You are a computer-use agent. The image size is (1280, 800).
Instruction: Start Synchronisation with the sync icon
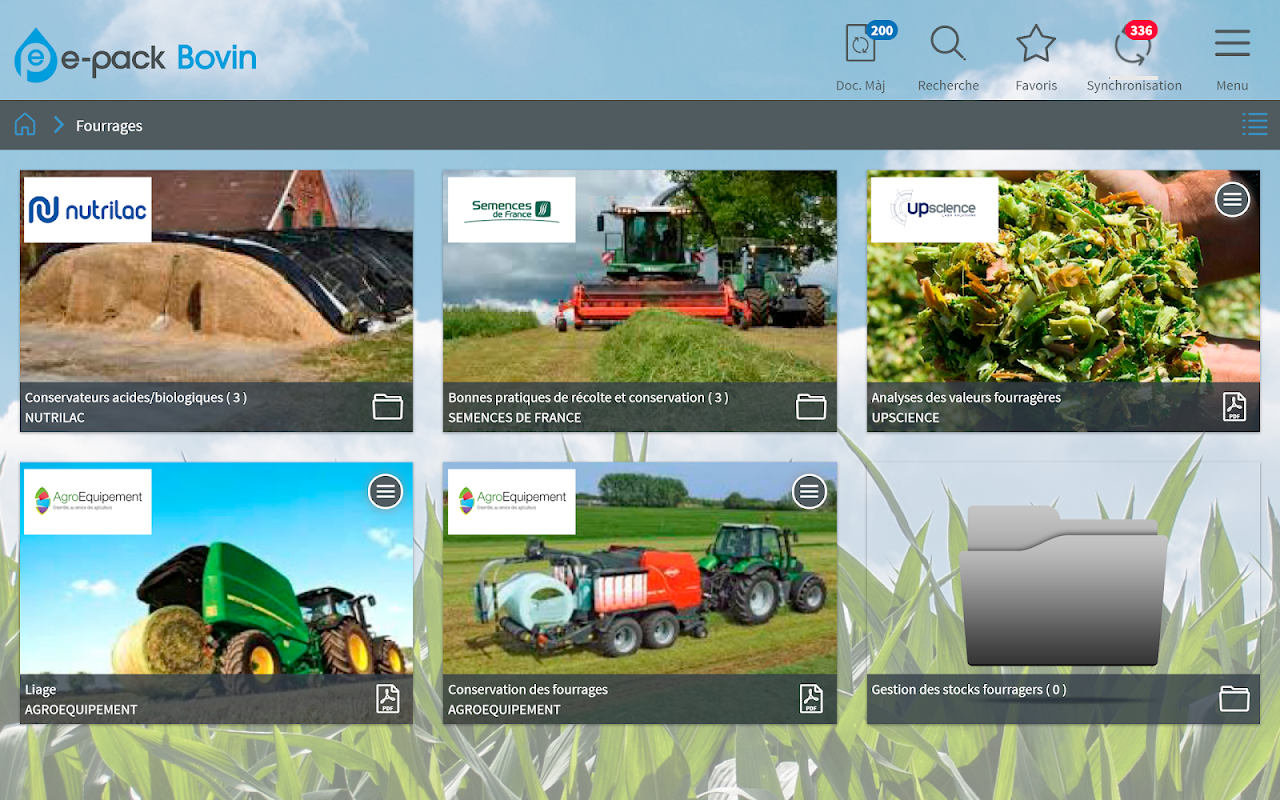pos(1133,48)
